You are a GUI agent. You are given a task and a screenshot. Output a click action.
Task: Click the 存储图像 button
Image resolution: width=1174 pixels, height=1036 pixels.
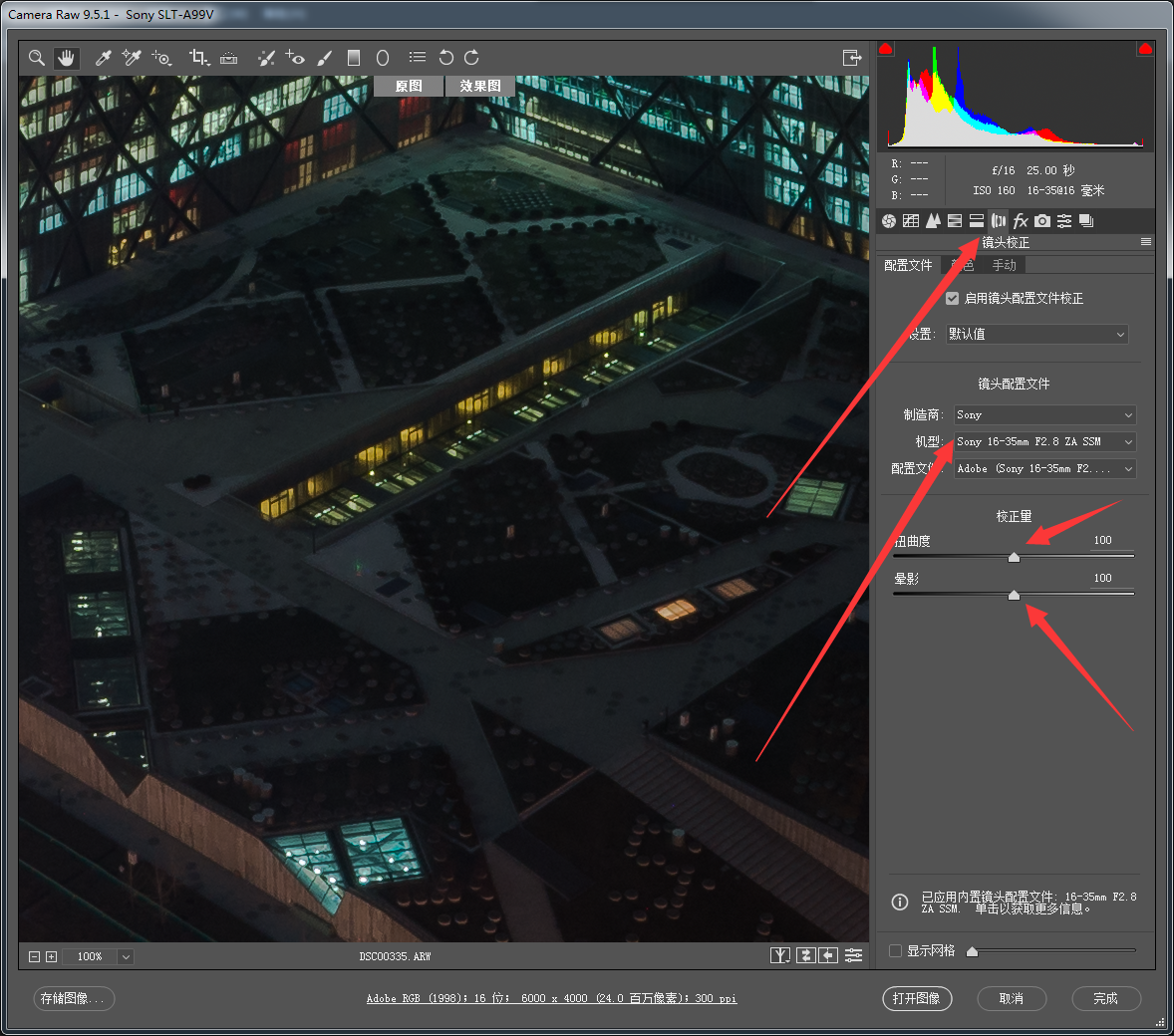tap(74, 998)
